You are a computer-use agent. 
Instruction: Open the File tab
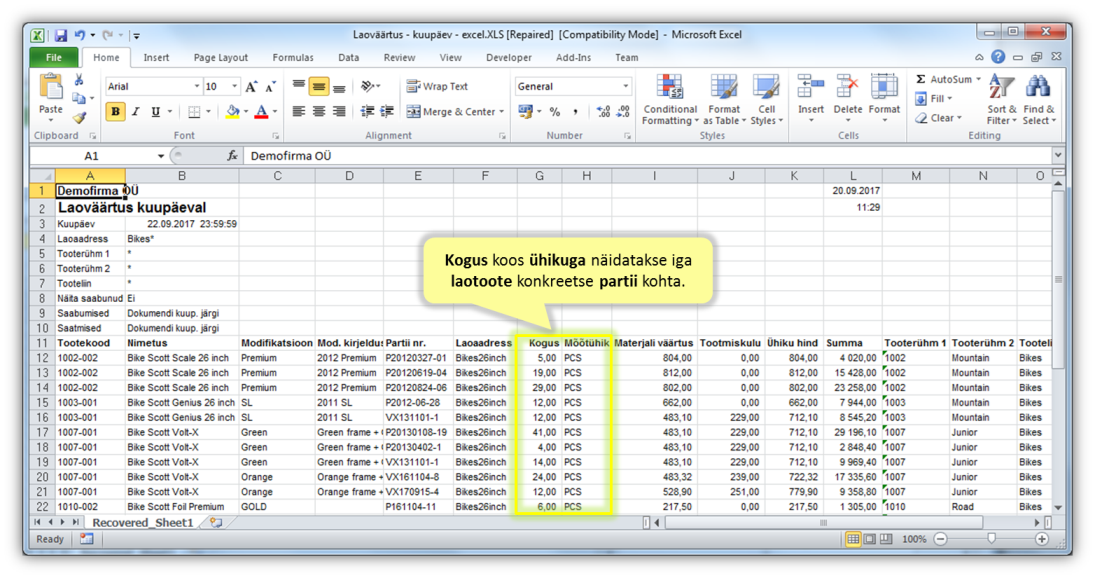(54, 57)
